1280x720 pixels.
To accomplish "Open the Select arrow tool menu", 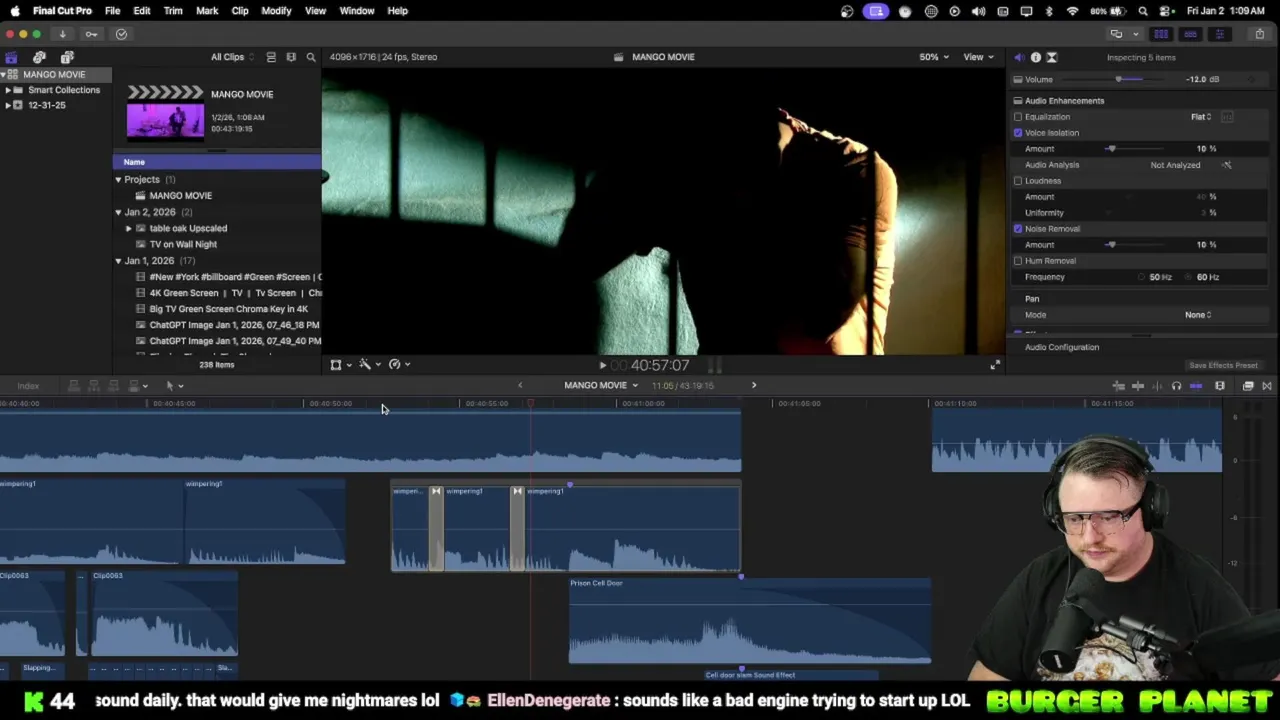I will coord(174,386).
